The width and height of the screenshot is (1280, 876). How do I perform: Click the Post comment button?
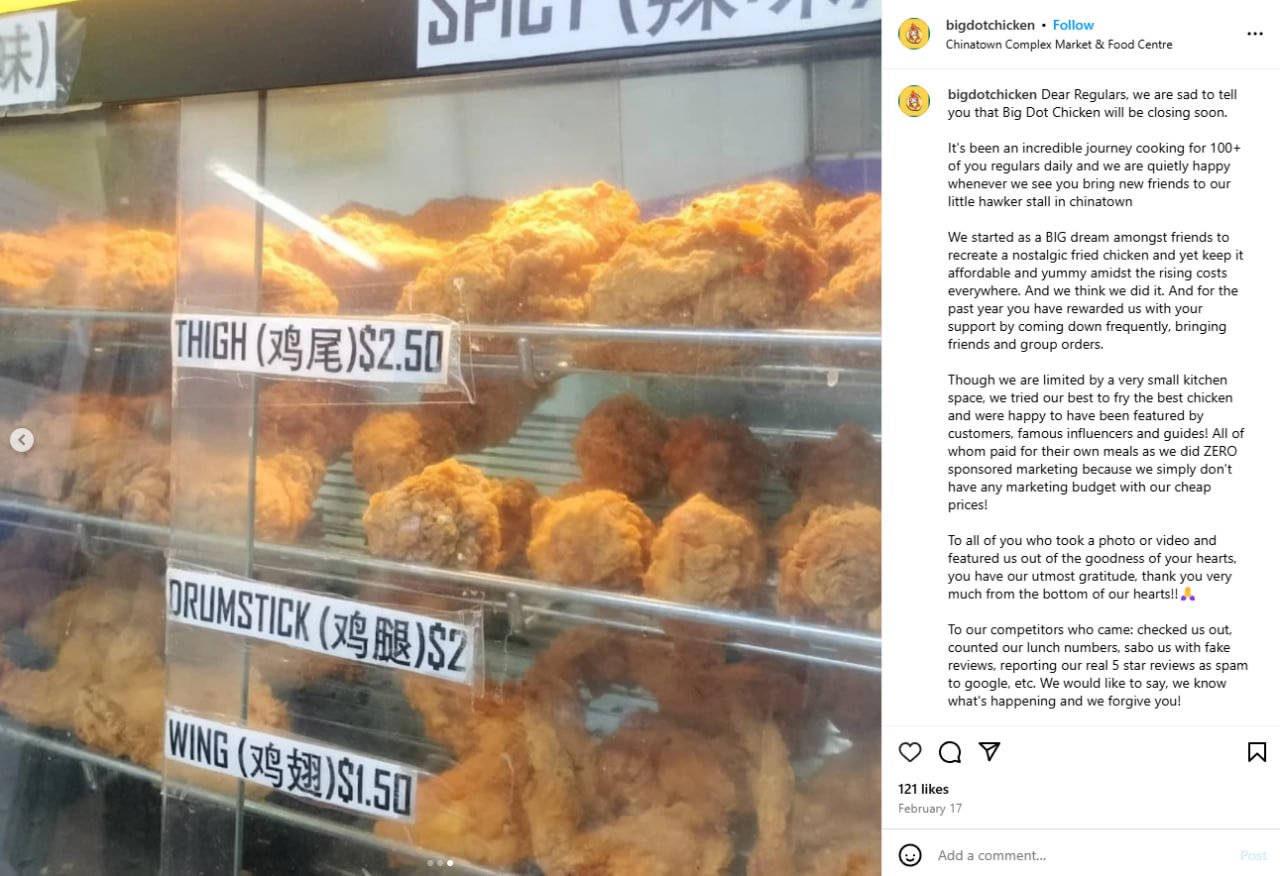(x=1253, y=855)
